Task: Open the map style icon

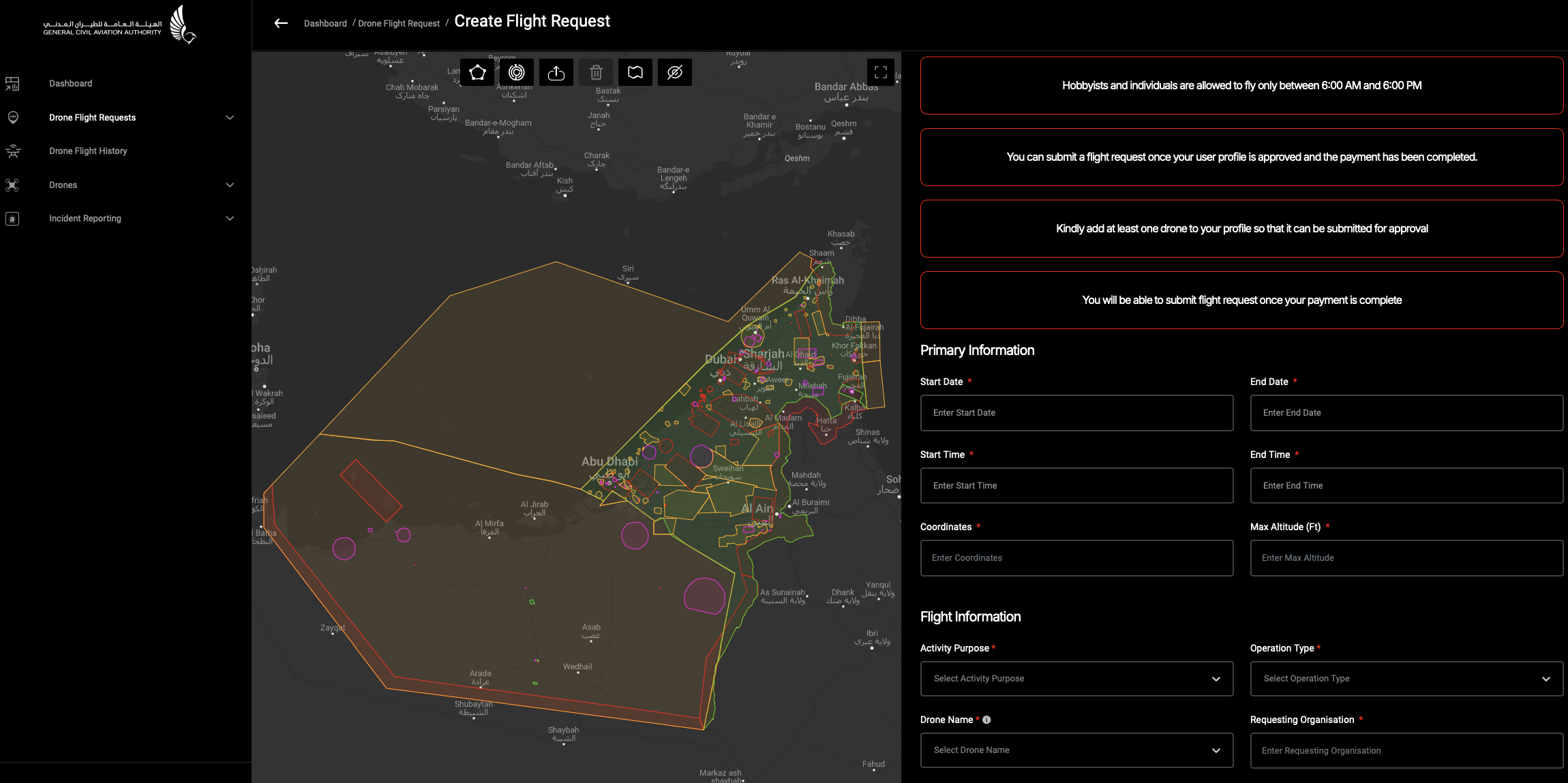Action: (x=635, y=72)
